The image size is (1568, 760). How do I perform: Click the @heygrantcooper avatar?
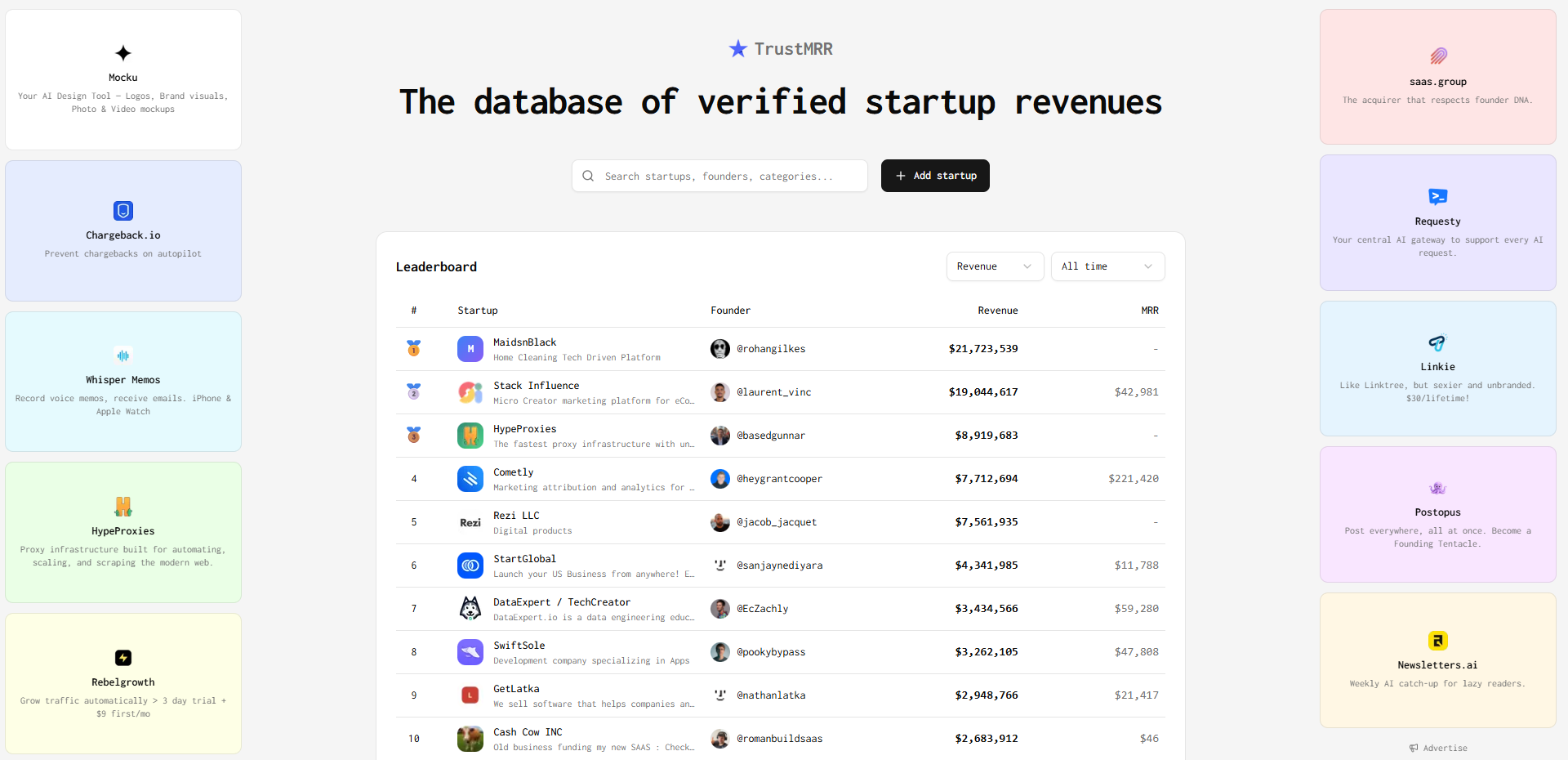(720, 479)
